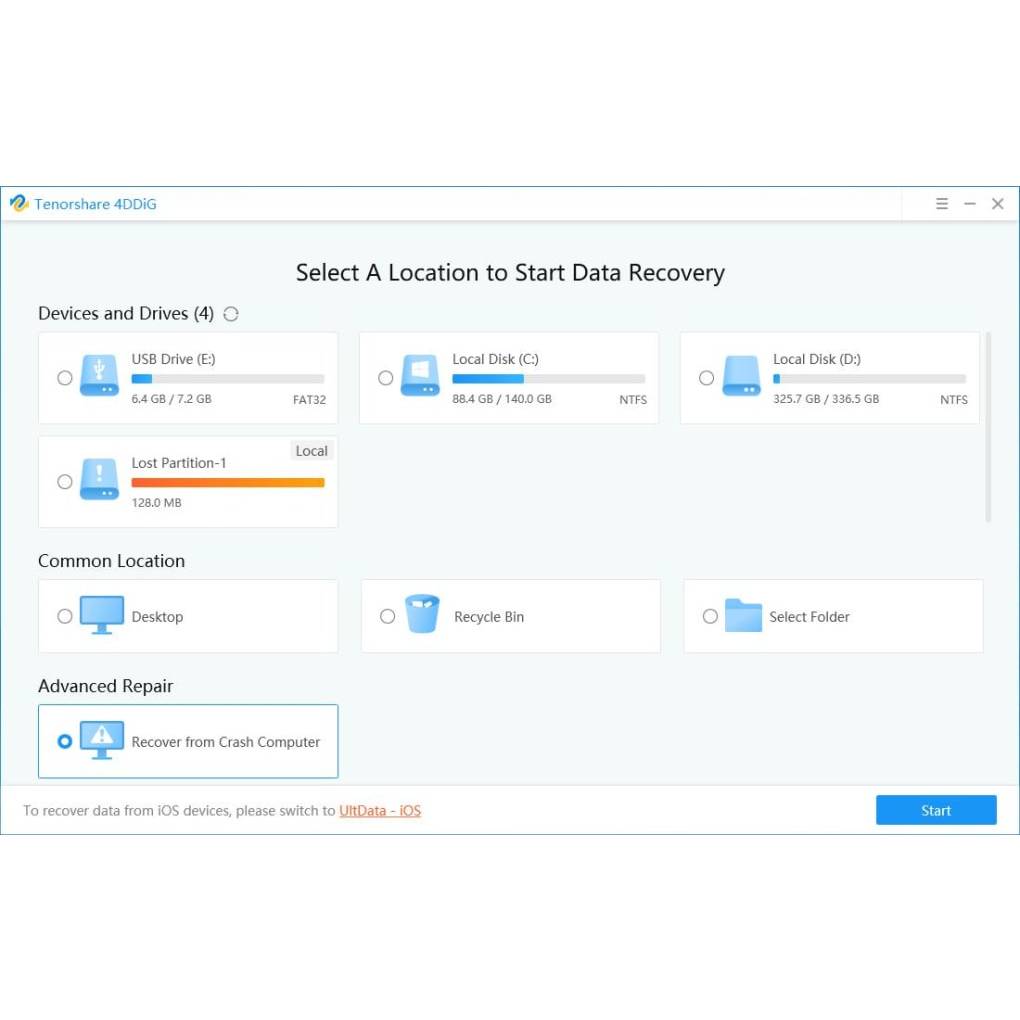Click the Local Disk (D:) usage bar
This screenshot has width=1020, height=1020.
click(x=870, y=379)
